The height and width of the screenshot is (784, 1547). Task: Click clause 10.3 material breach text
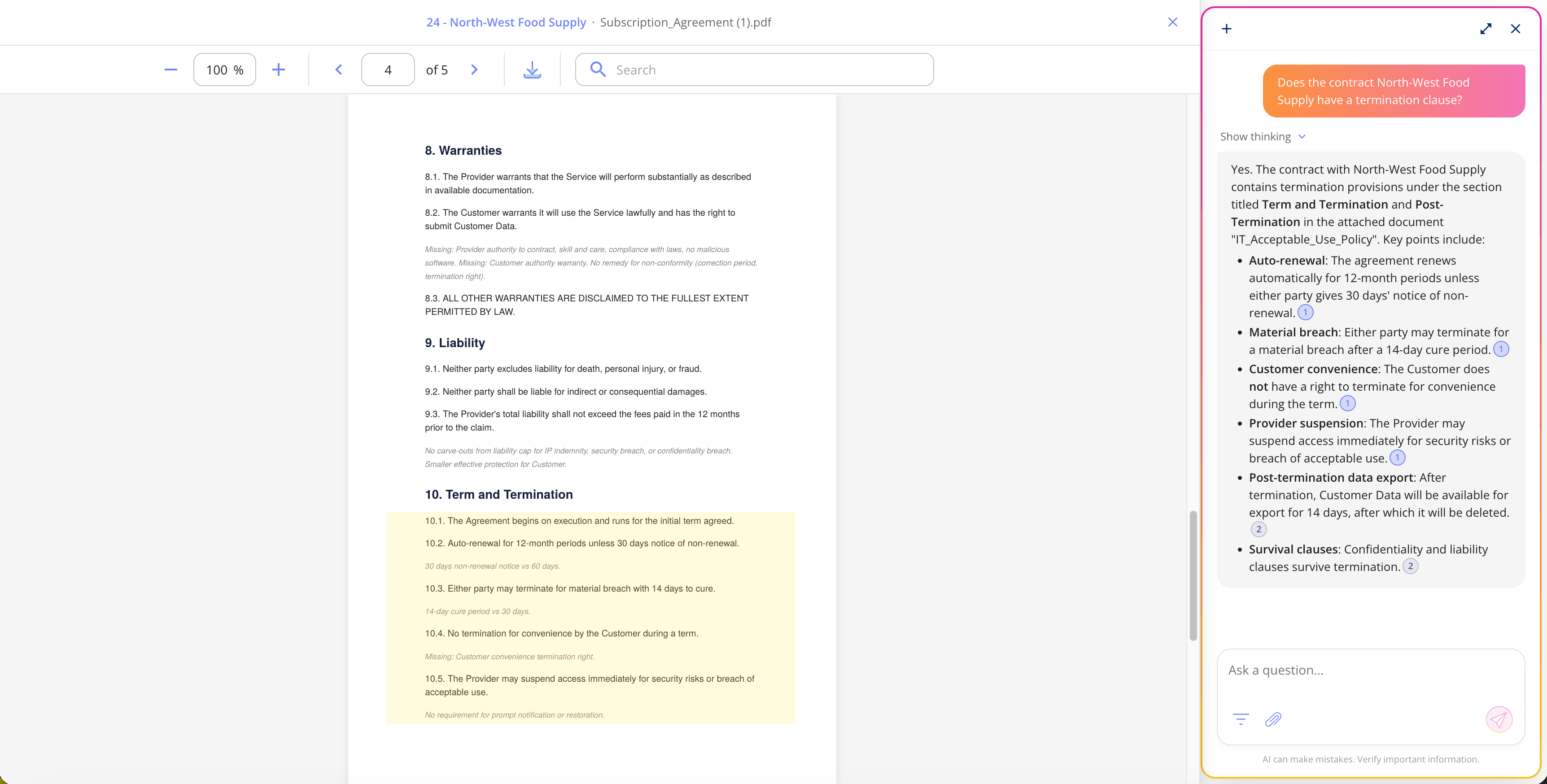570,588
